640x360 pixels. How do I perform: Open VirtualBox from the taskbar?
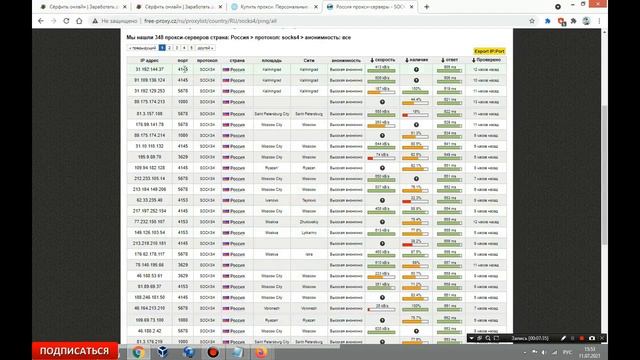(x=163, y=352)
